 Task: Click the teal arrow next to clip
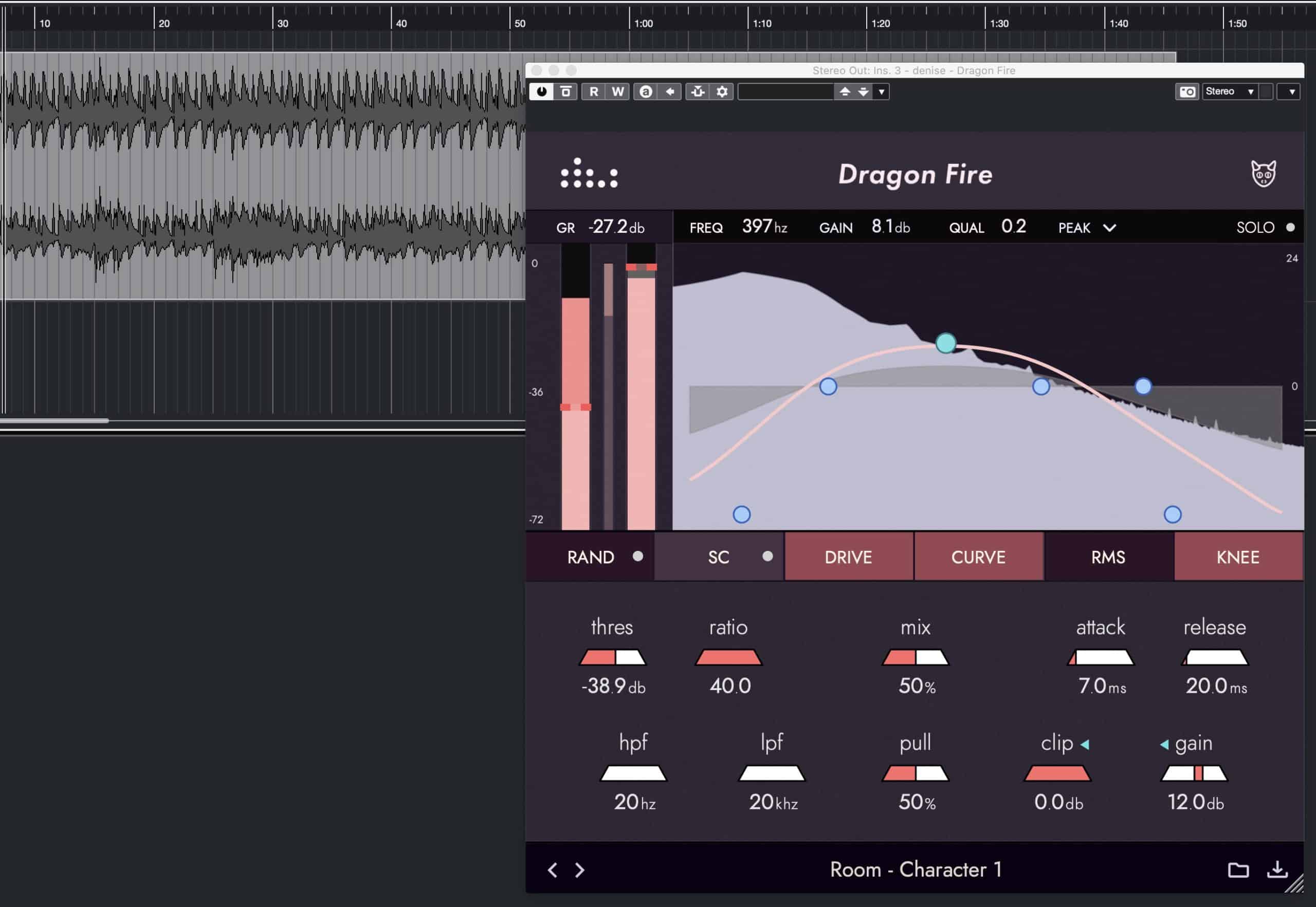(1085, 744)
